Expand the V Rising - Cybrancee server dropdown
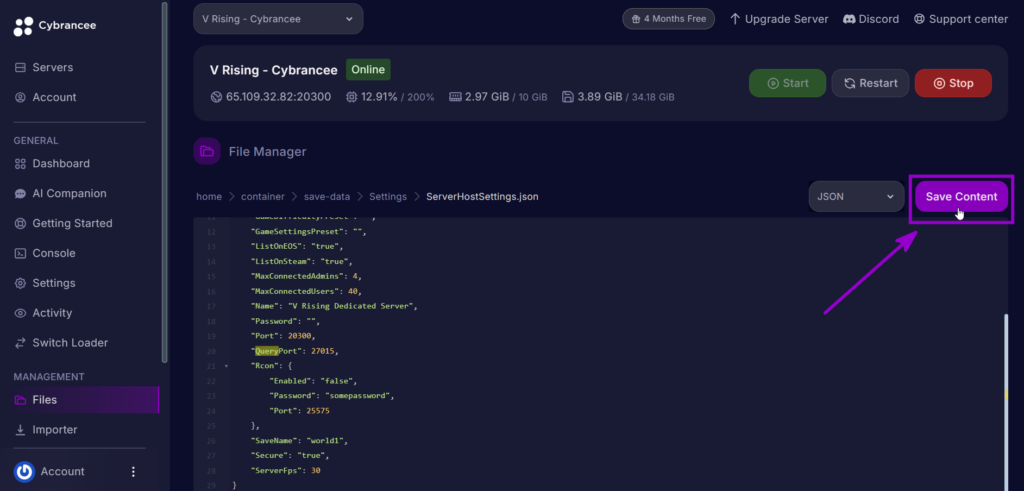The width and height of the screenshot is (1024, 491). [x=278, y=19]
